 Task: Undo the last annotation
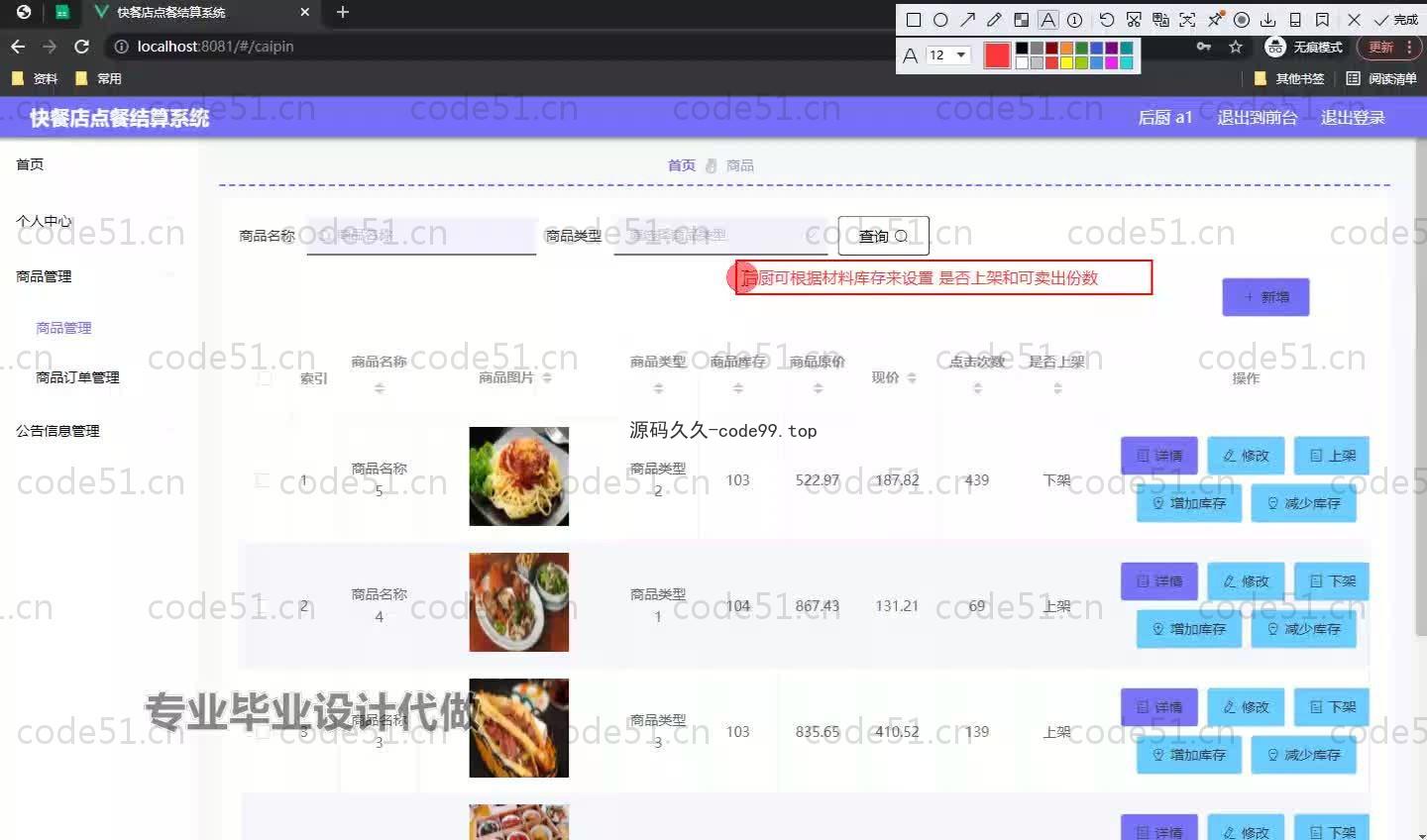[x=1107, y=20]
